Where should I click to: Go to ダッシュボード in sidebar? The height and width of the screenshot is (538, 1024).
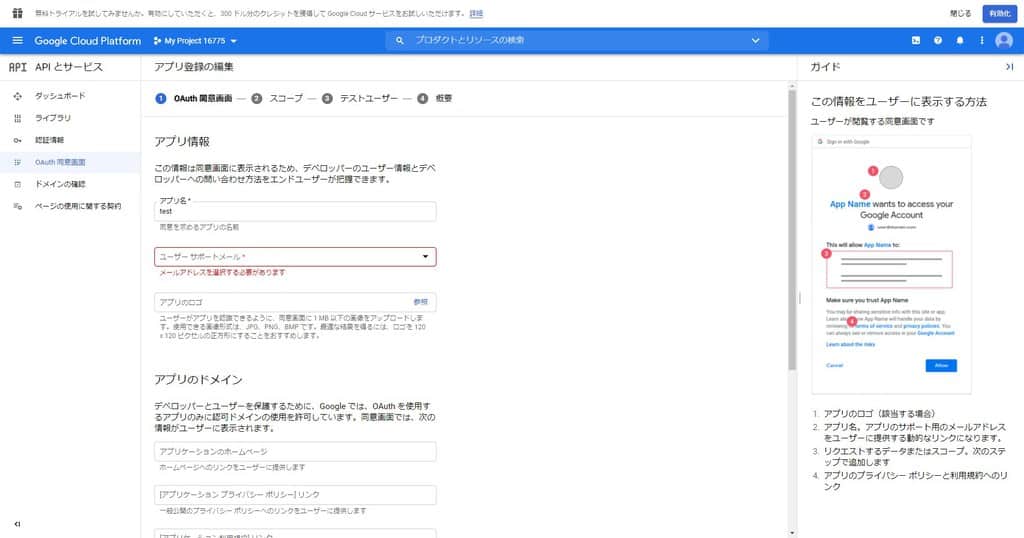[60, 96]
